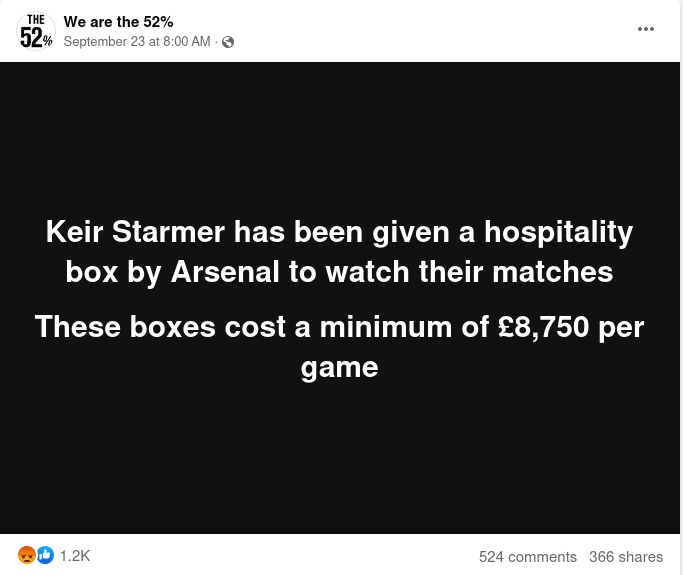
Task: Click the words "Keir Starmer" in the image
Action: click(x=135, y=232)
